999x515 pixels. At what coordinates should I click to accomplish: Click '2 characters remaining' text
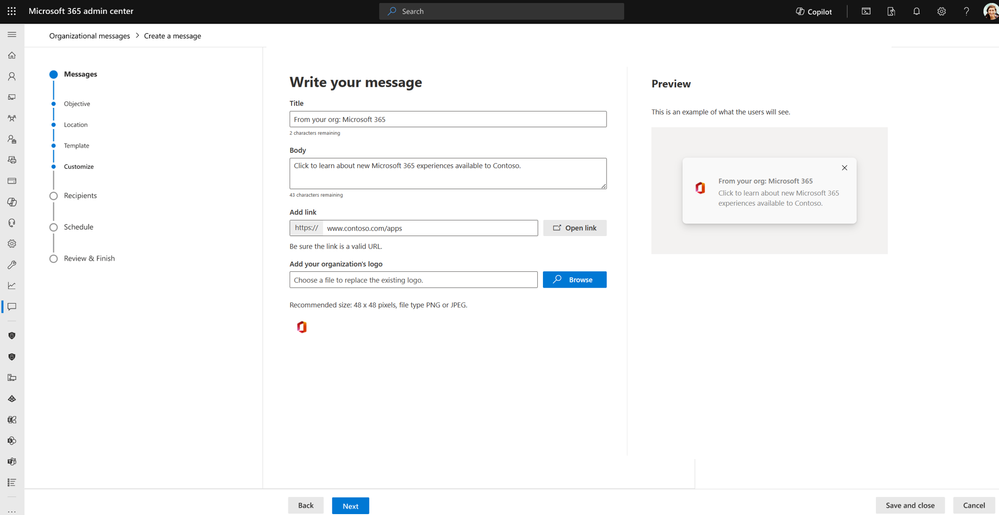pyautogui.click(x=315, y=133)
